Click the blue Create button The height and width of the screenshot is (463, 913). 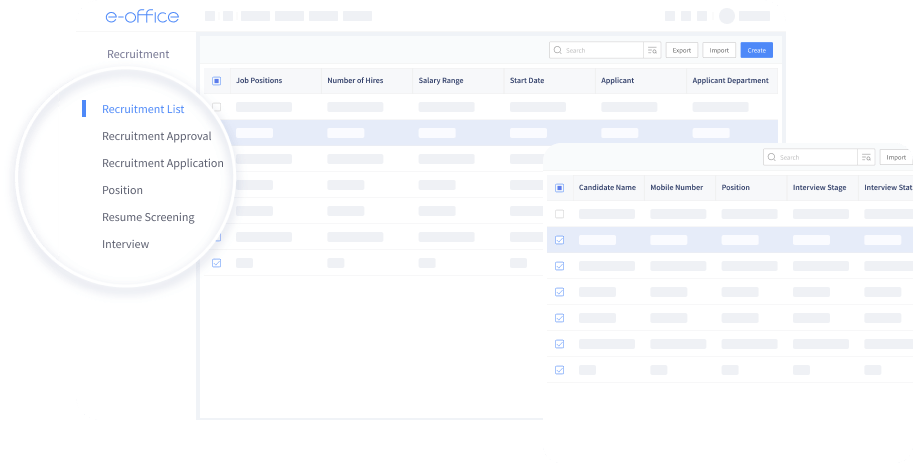(x=756, y=51)
